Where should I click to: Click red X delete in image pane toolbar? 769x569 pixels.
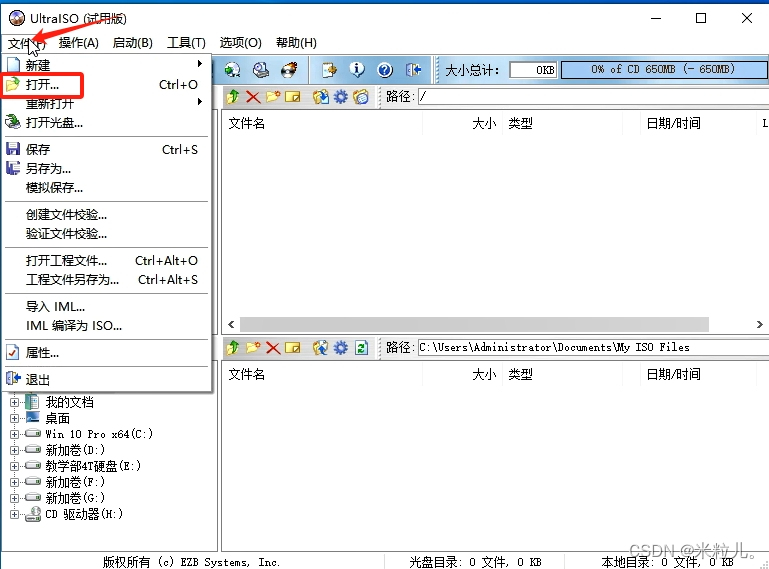[x=253, y=97]
